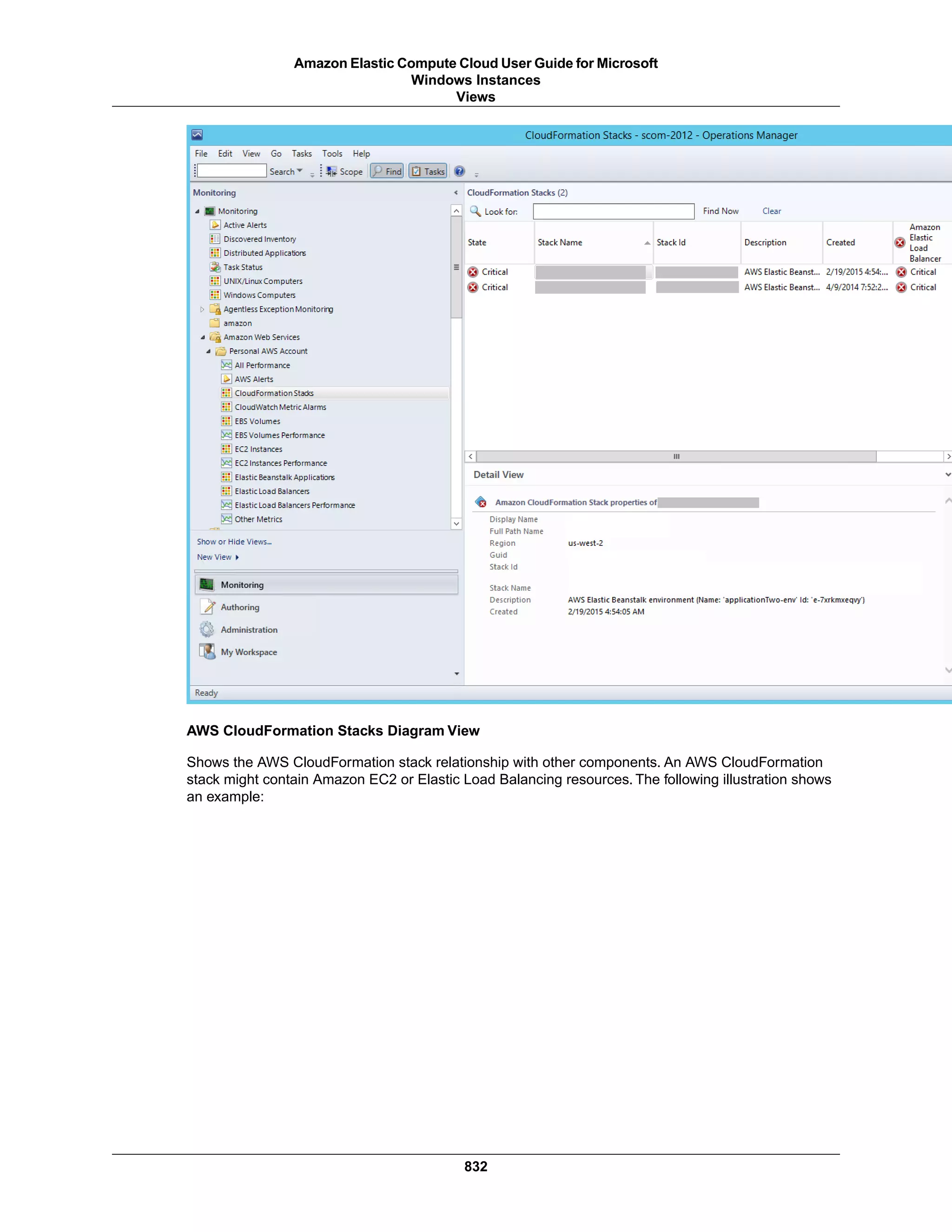Open the amazon folder icon
The width and height of the screenshot is (952, 1232).
coord(215,323)
